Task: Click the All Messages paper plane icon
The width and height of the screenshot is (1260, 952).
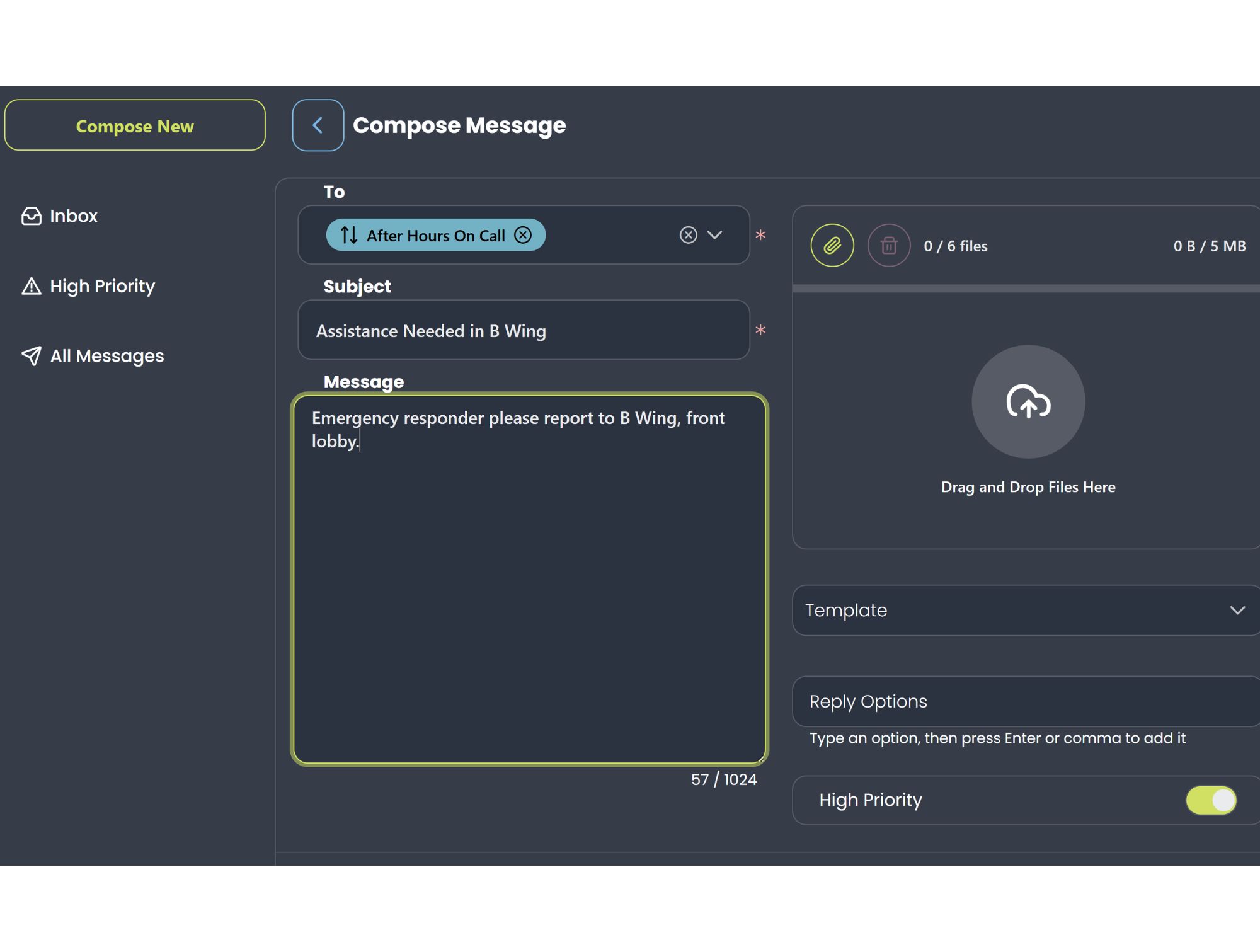Action: 30,355
